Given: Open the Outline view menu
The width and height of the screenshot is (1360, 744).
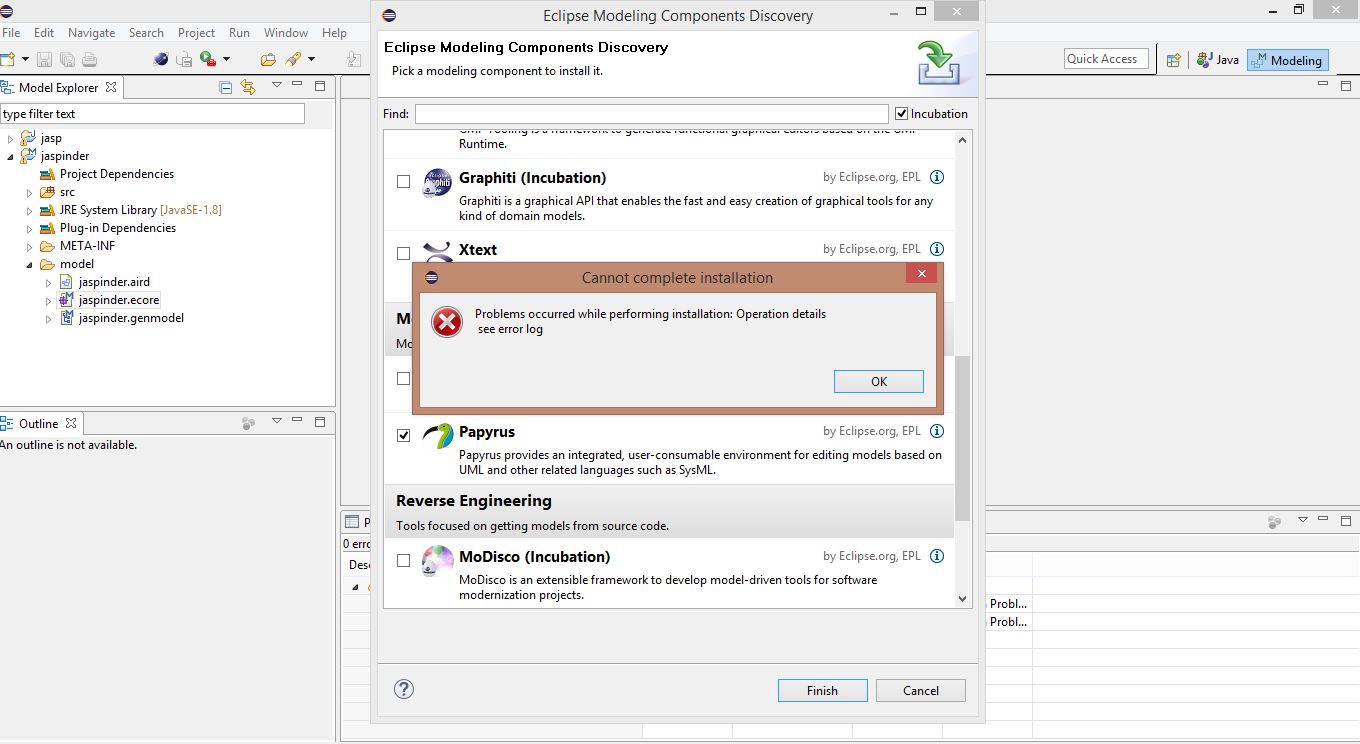Looking at the screenshot, I should click(277, 422).
